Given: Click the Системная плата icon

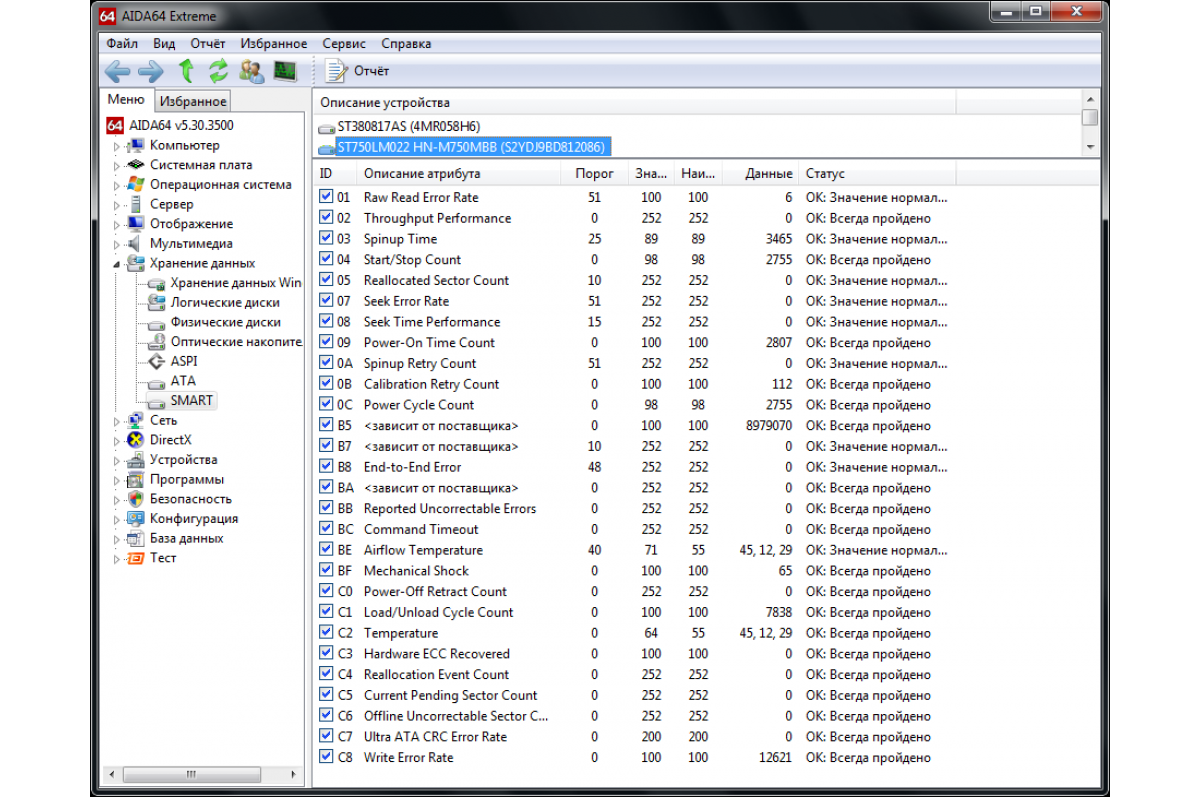Looking at the screenshot, I should click(x=136, y=165).
